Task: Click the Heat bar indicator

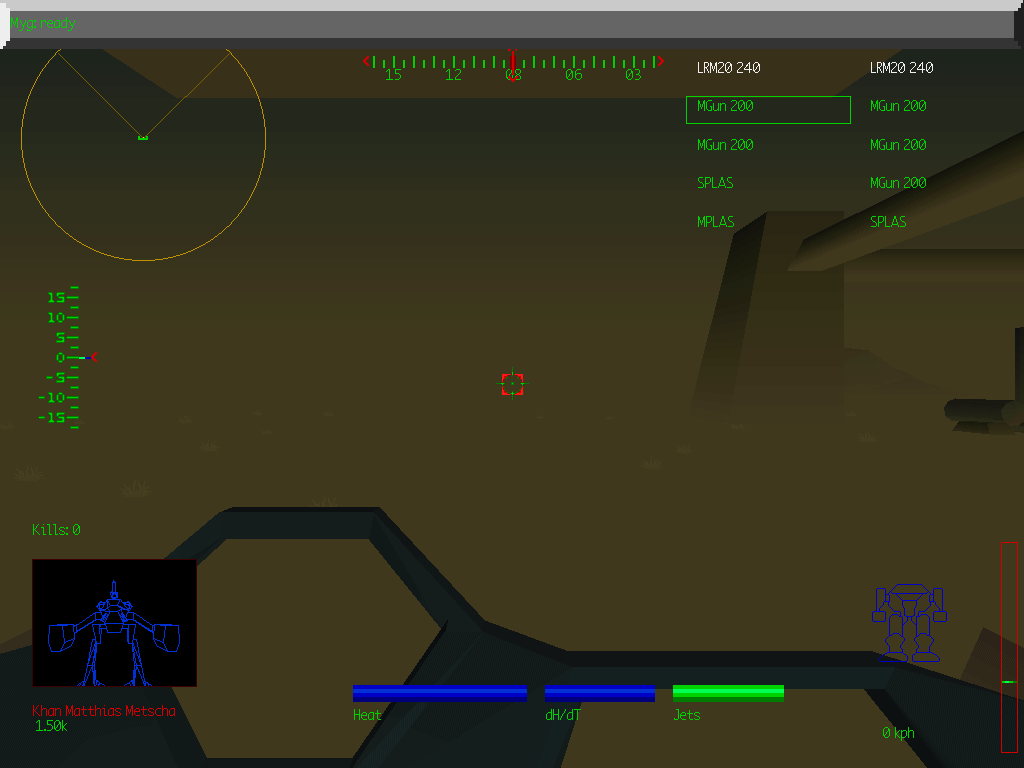Action: pos(440,692)
